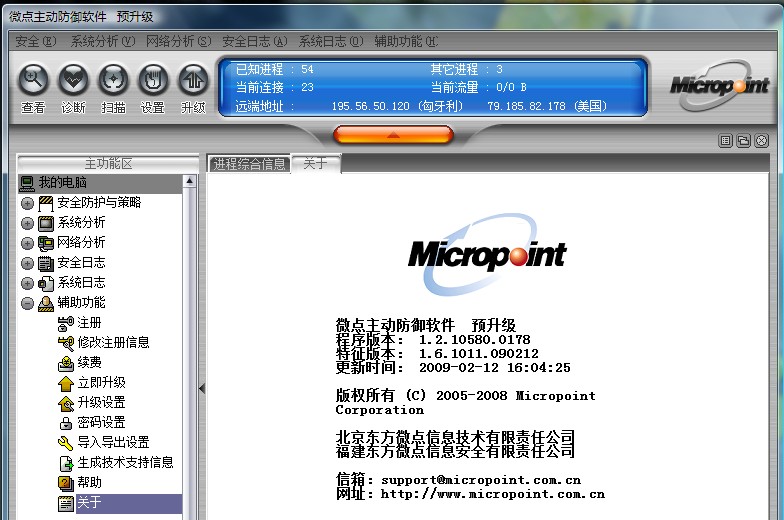Click the 续费 icon
The image size is (784, 520).
pos(66,364)
